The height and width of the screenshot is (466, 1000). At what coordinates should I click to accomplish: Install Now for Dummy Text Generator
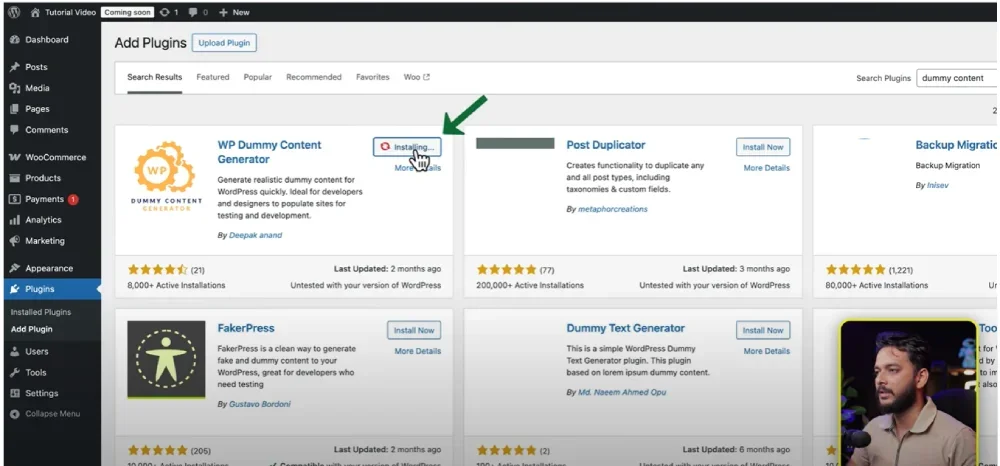(763, 330)
